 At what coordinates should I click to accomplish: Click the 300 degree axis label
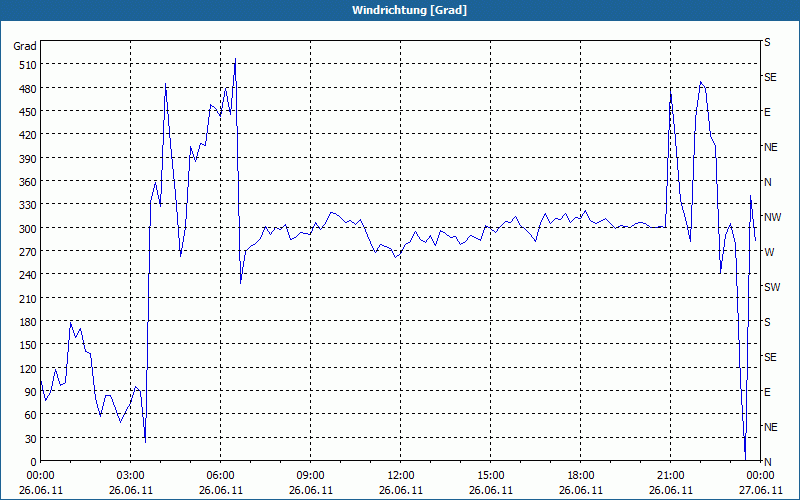click(28, 229)
